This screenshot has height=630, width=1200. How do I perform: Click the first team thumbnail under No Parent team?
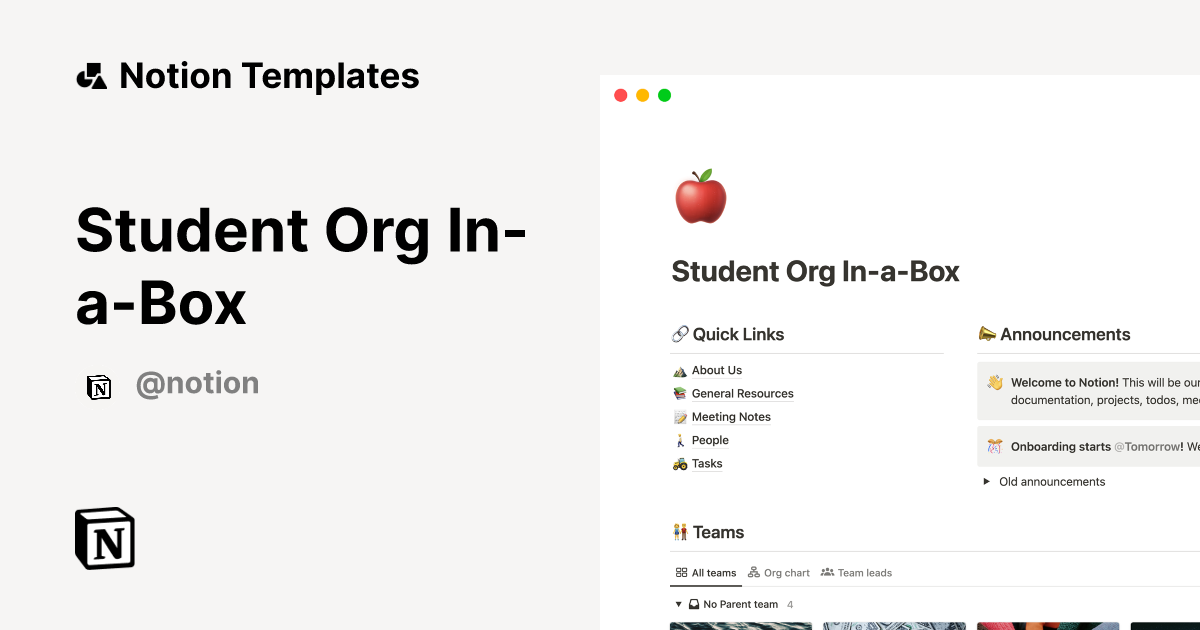740,626
